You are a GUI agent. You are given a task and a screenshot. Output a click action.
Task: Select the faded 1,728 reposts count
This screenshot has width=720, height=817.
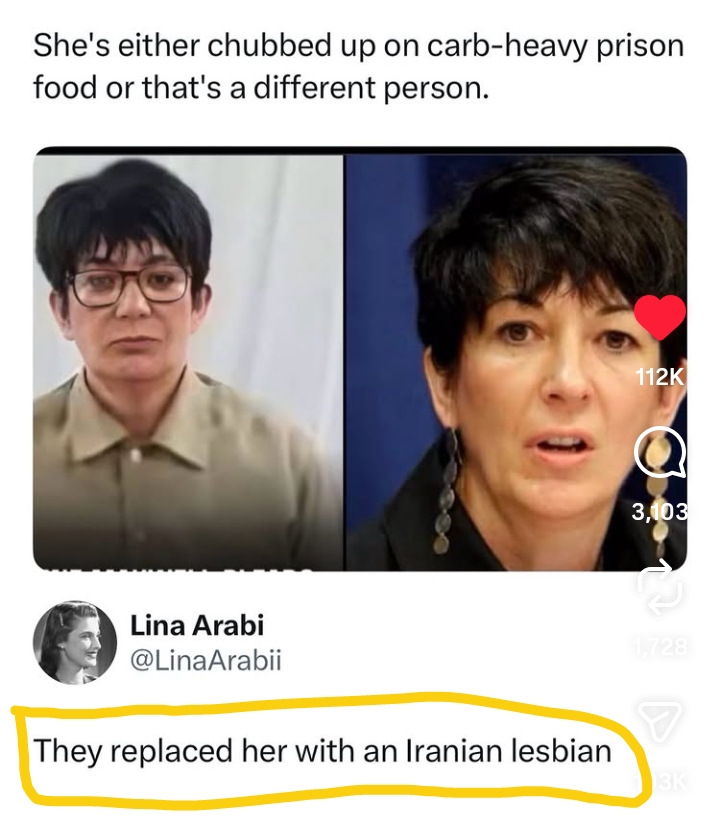tap(660, 647)
